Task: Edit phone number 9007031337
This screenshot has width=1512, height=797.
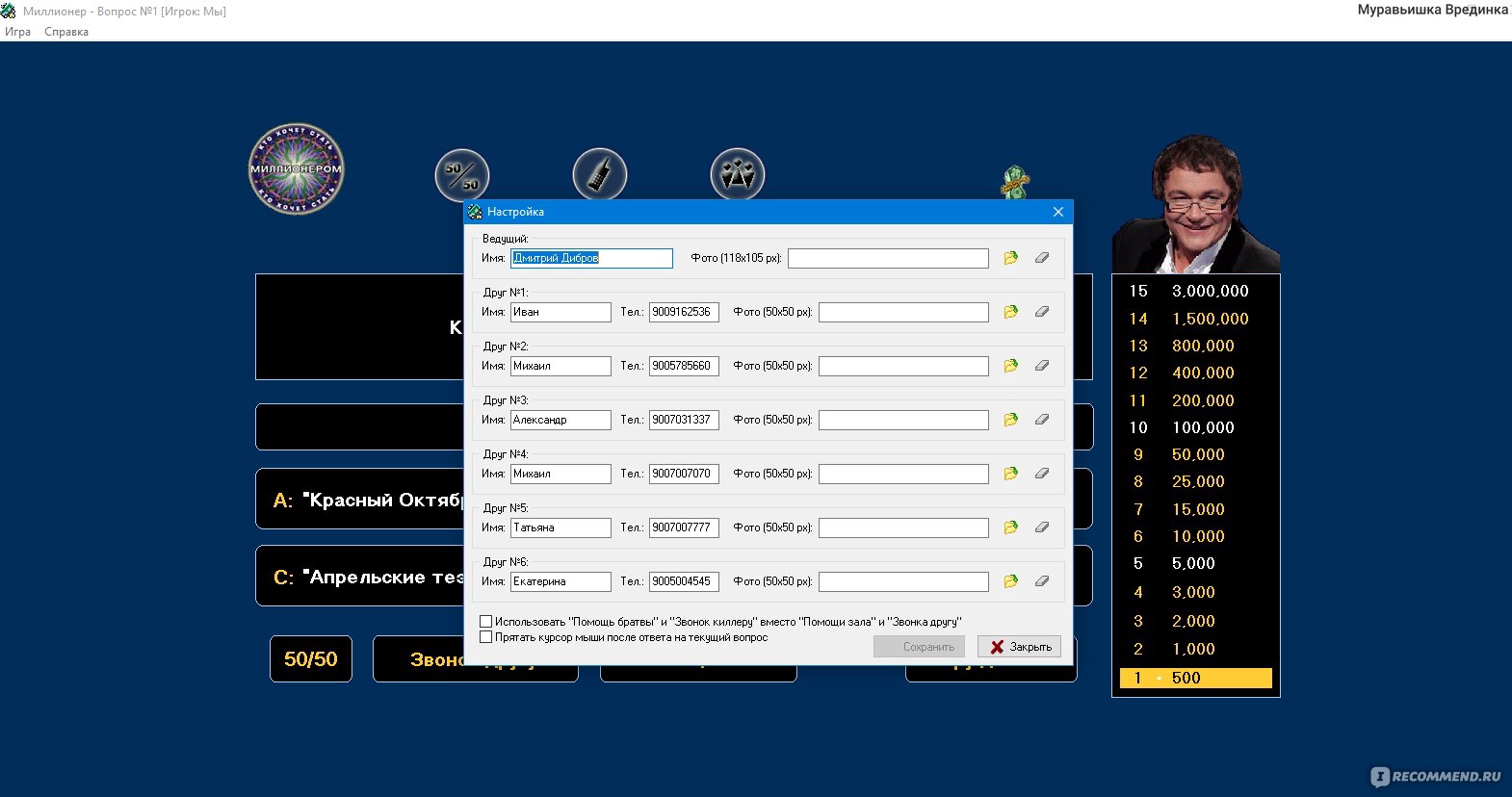Action: 684,420
